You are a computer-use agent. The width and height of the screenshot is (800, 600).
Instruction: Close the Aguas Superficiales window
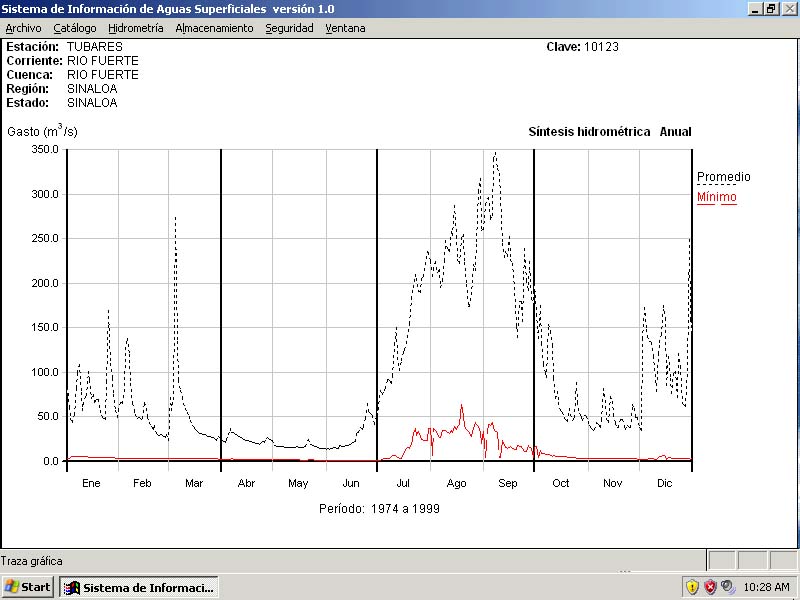pos(788,8)
